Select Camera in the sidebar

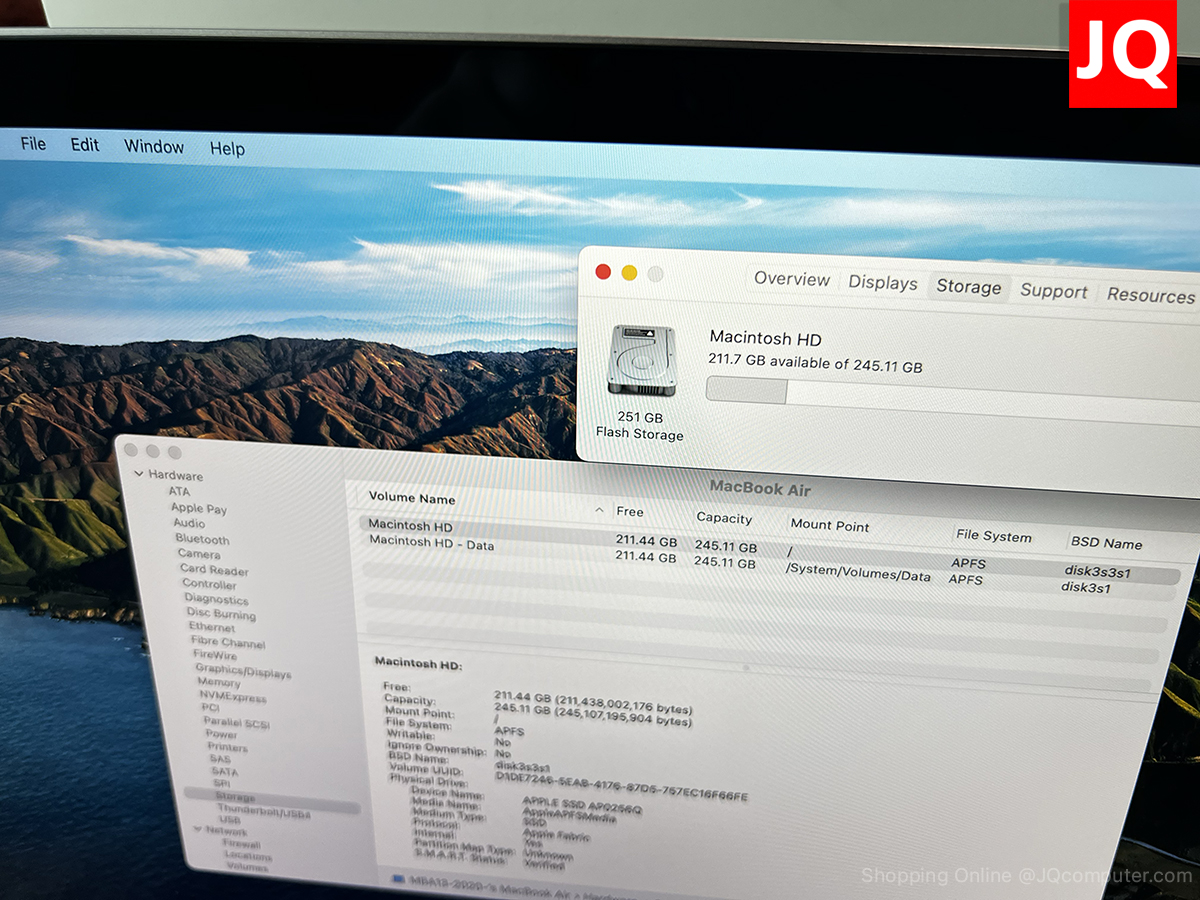[199, 554]
